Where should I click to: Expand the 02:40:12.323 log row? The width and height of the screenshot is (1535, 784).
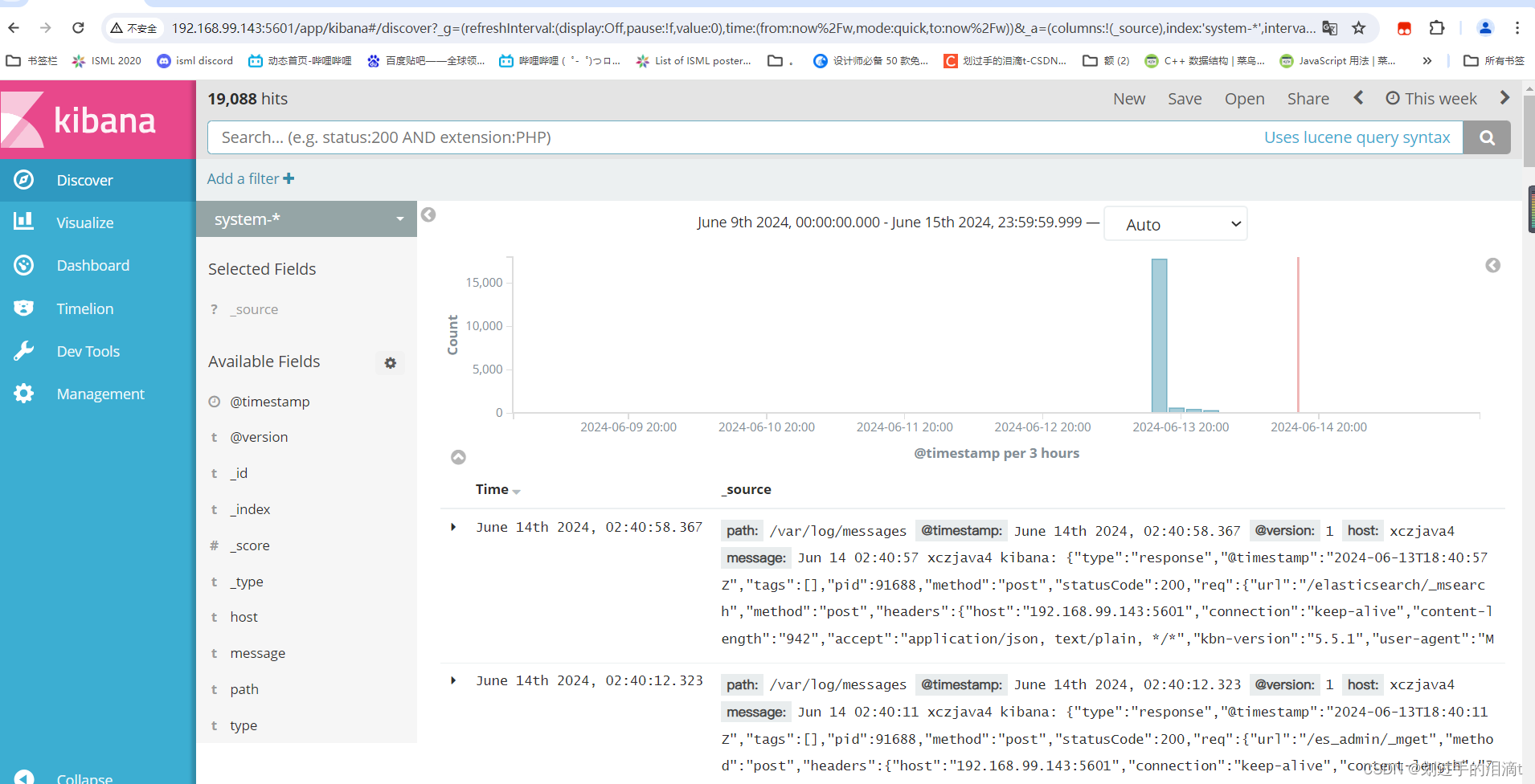pos(453,680)
